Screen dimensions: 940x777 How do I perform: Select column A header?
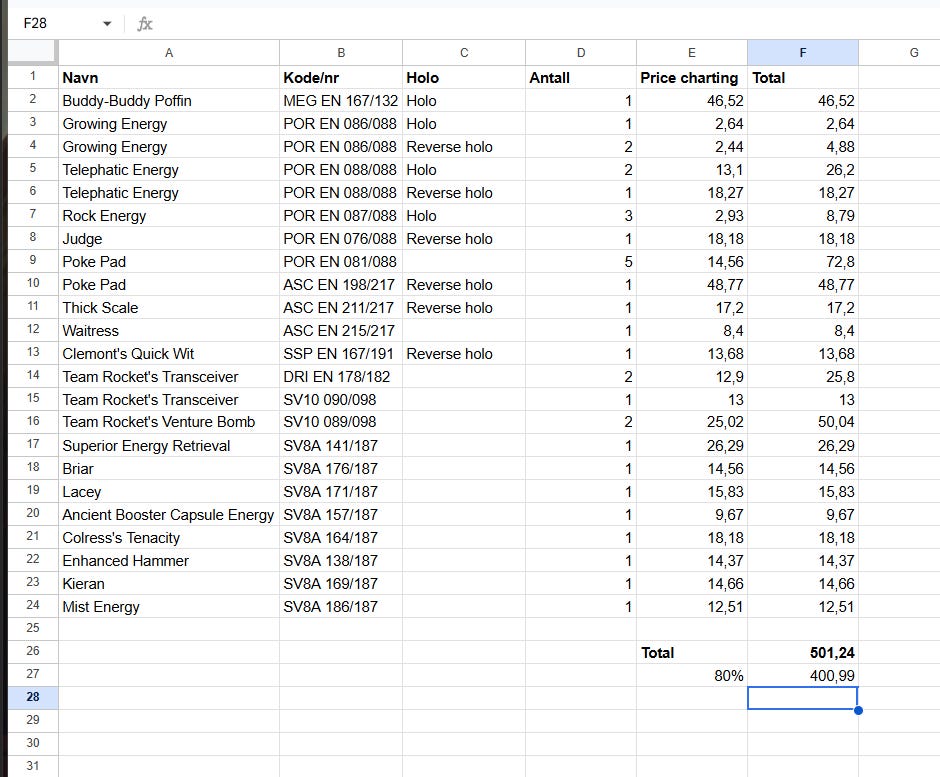point(168,53)
